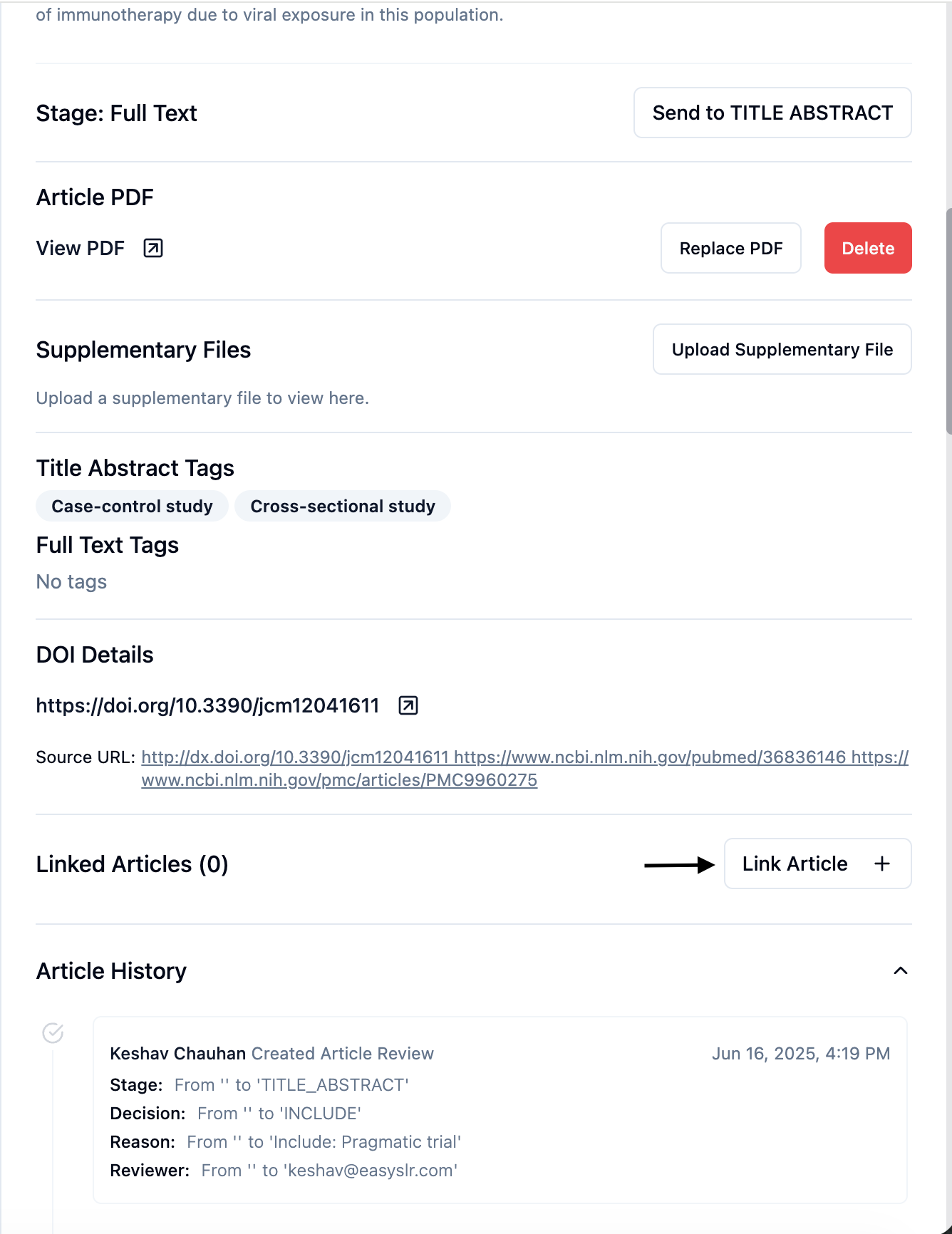Image resolution: width=952 pixels, height=1234 pixels.
Task: Open View PDF external link icon
Action: (153, 248)
